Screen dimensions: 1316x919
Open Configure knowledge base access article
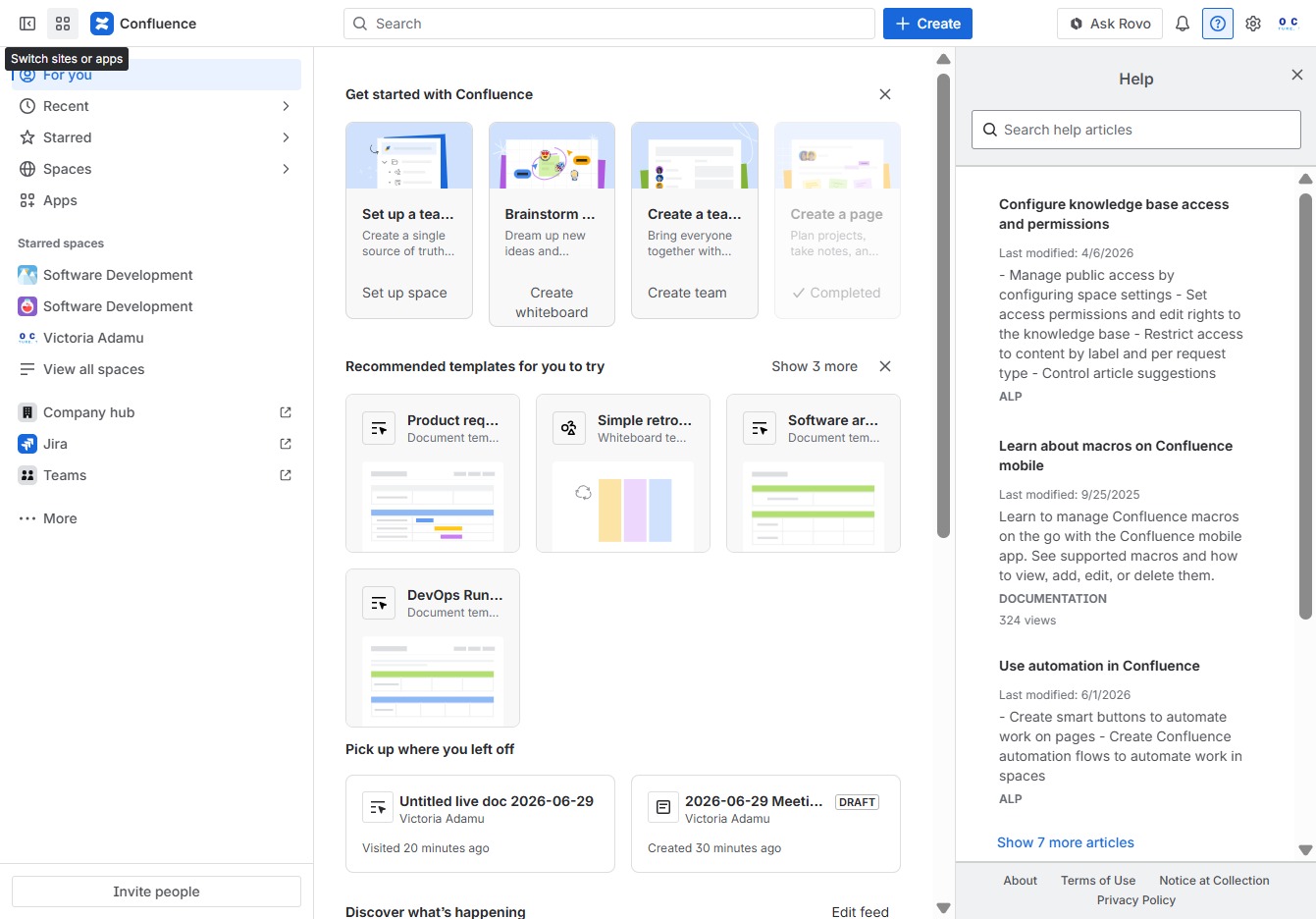(x=1114, y=214)
